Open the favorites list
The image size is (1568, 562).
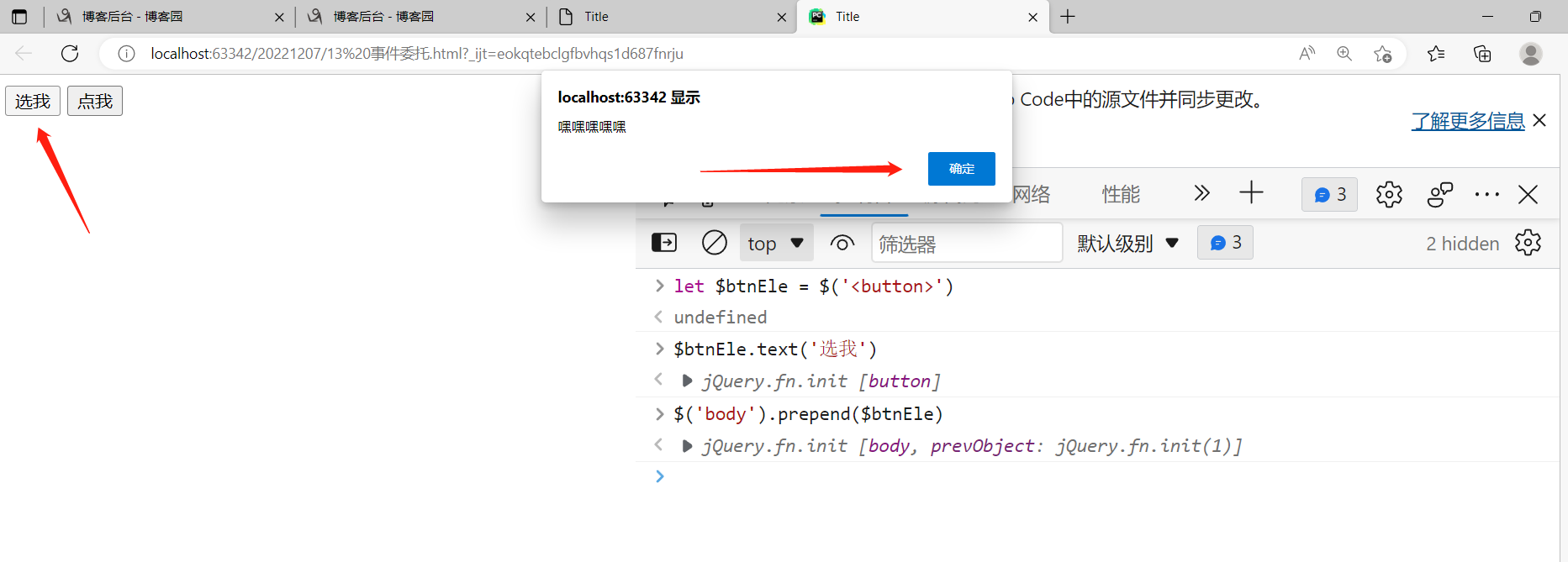tap(1436, 54)
